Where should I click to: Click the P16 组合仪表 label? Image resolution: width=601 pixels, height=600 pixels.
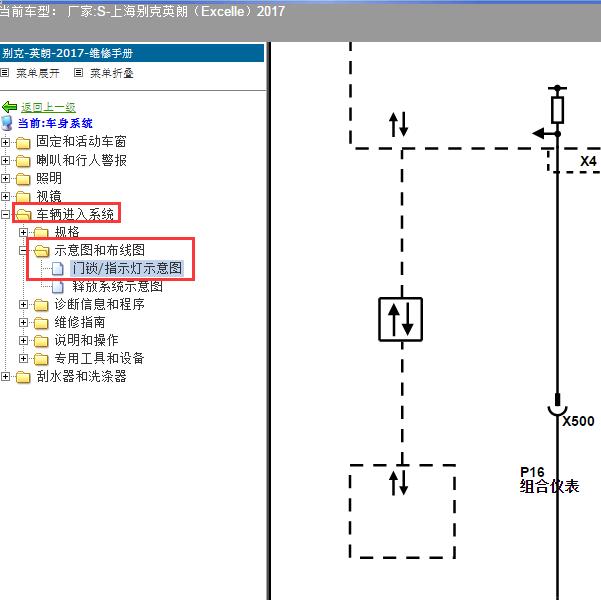click(x=549, y=480)
